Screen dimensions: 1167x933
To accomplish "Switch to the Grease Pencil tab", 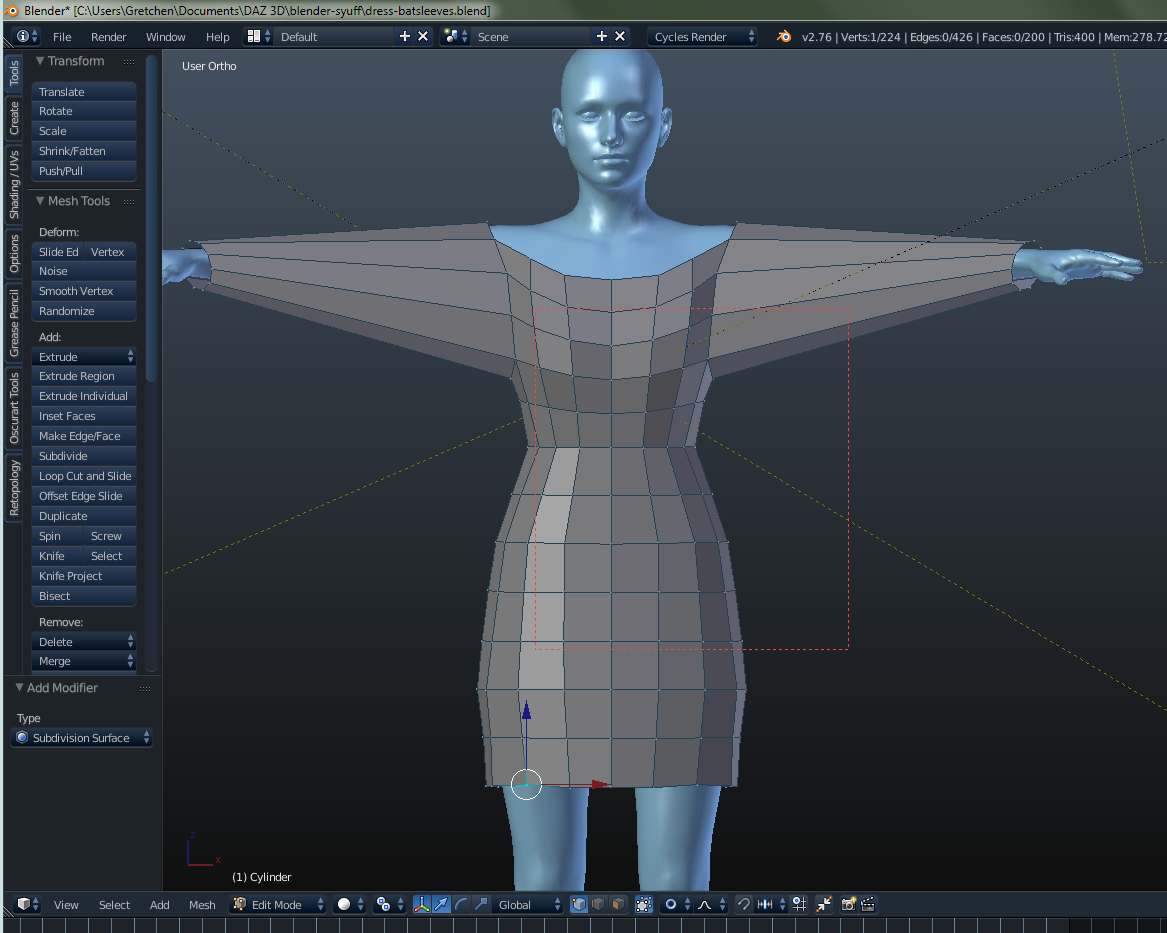I will (14, 322).
